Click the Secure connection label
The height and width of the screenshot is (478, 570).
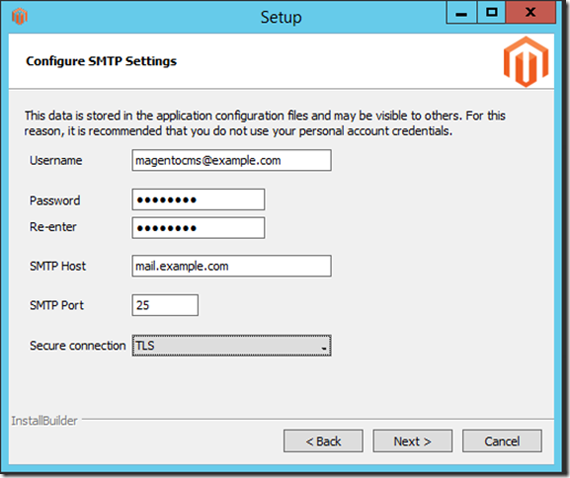[77, 345]
